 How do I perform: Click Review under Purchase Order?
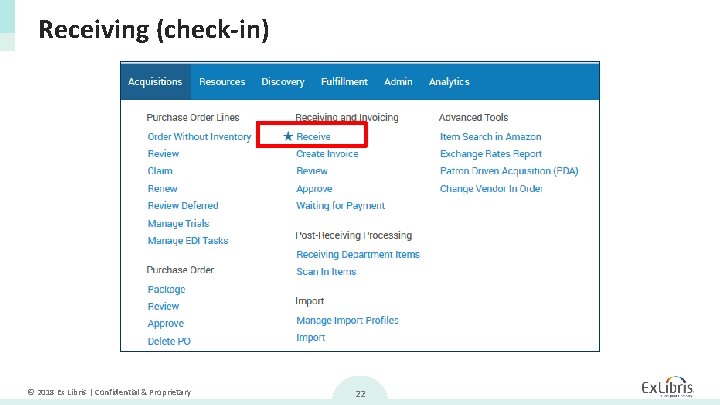click(x=163, y=306)
